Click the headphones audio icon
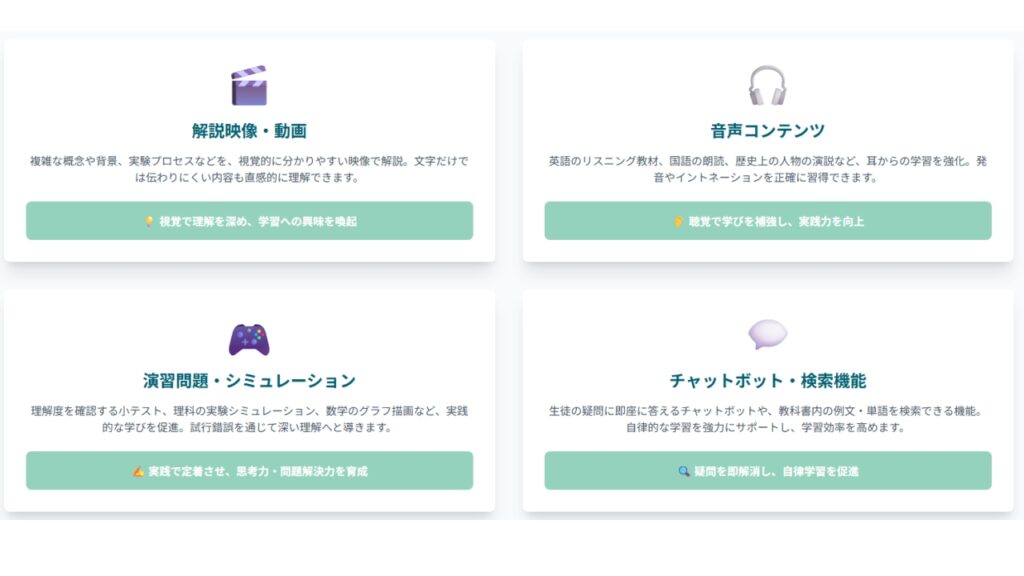1024x576 pixels. click(767, 85)
